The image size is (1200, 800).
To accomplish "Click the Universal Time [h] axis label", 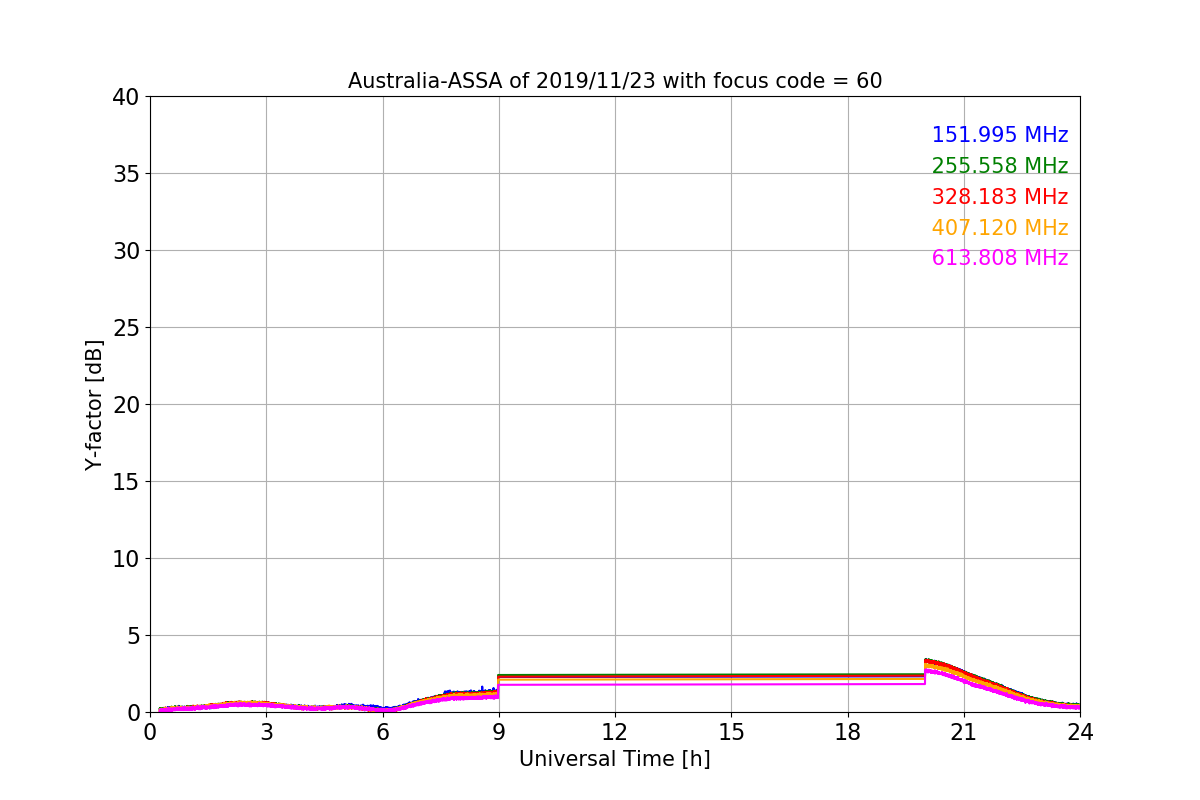I will (x=614, y=759).
